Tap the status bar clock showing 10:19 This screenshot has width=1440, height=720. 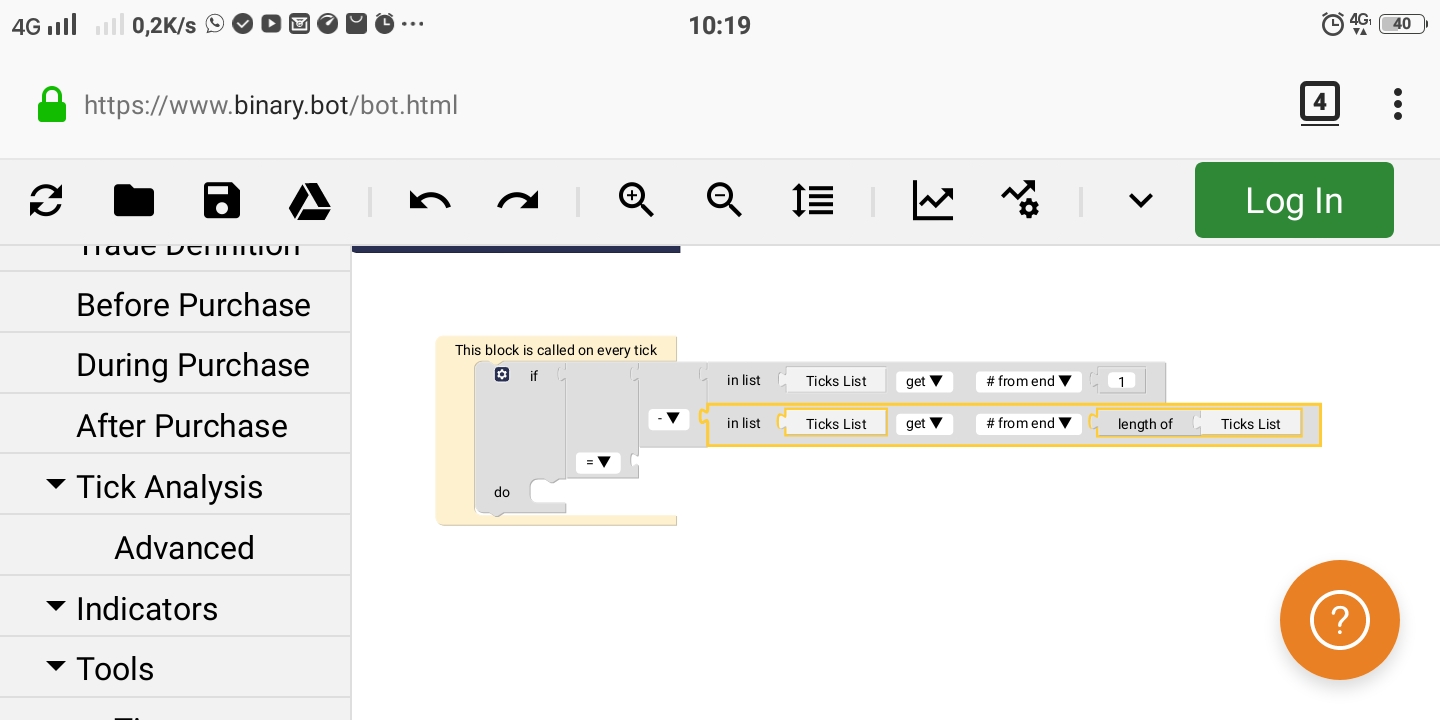pyautogui.click(x=720, y=25)
